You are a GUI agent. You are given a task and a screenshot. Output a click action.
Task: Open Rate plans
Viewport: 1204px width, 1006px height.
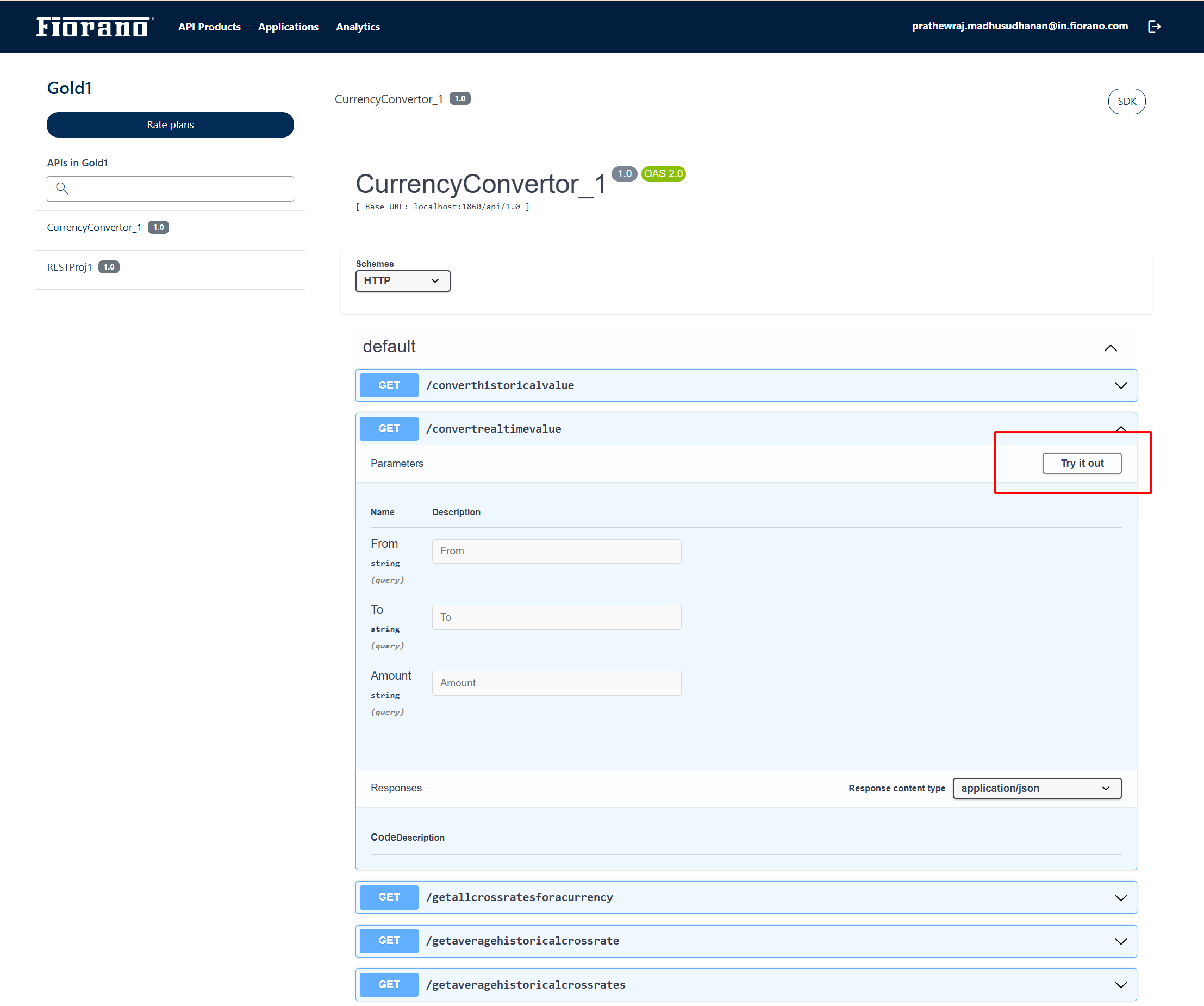170,125
